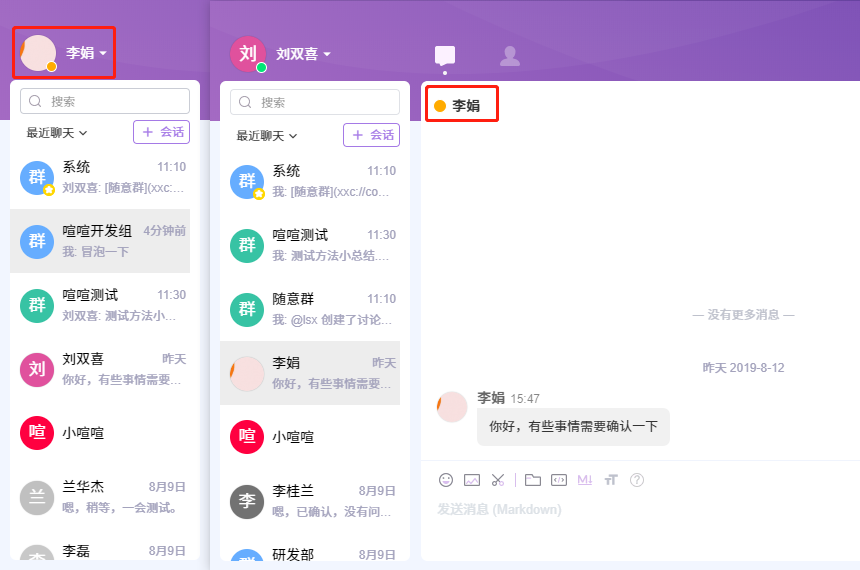Select the scissors screenshot tool
This screenshot has width=860, height=570.
[498, 480]
